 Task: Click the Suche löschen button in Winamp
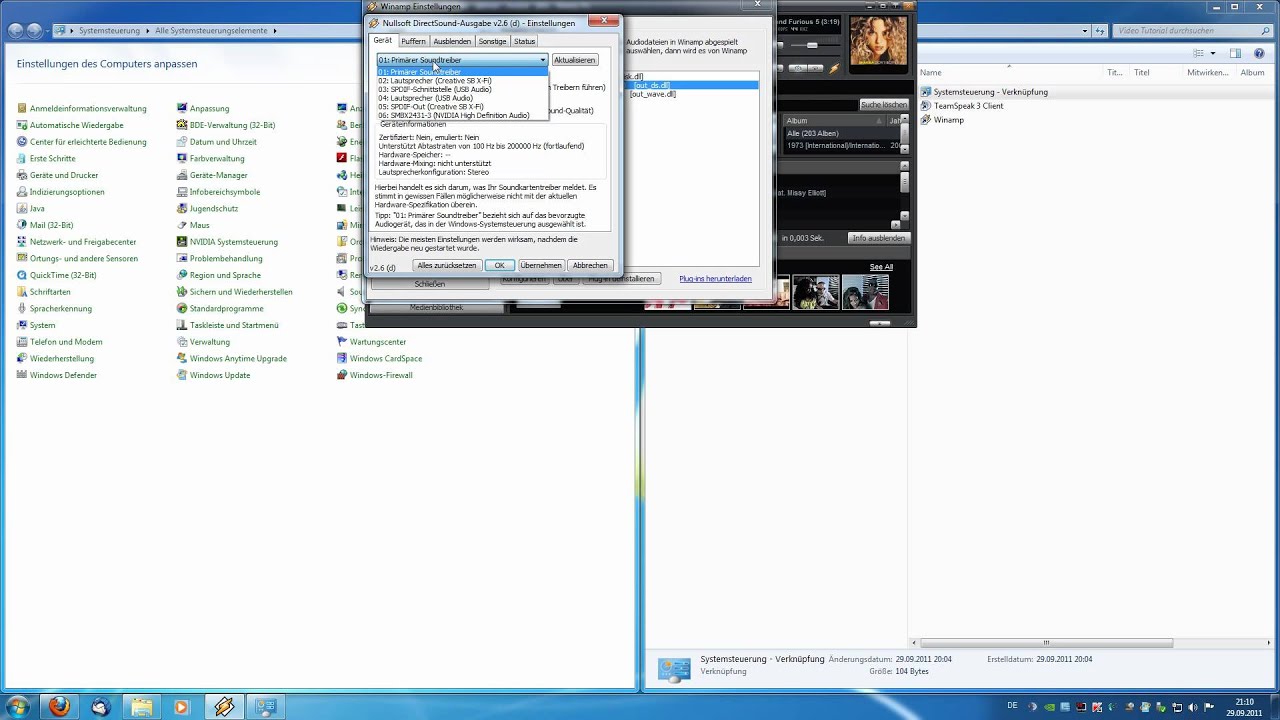[884, 105]
